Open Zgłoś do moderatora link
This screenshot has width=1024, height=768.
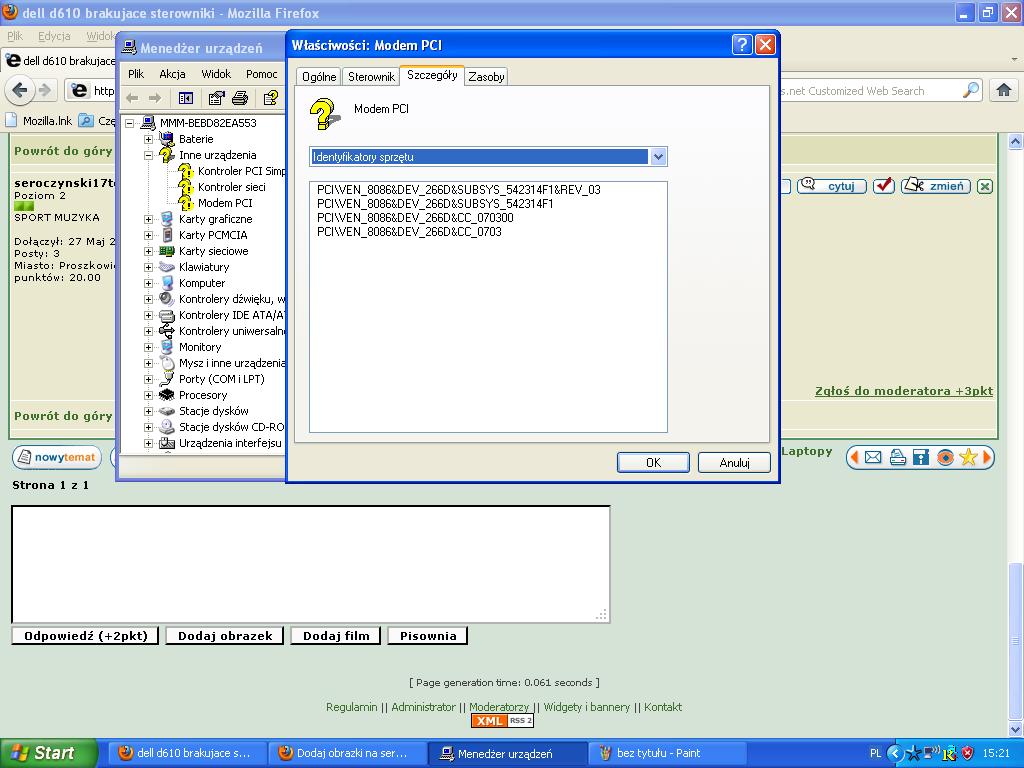(904, 391)
